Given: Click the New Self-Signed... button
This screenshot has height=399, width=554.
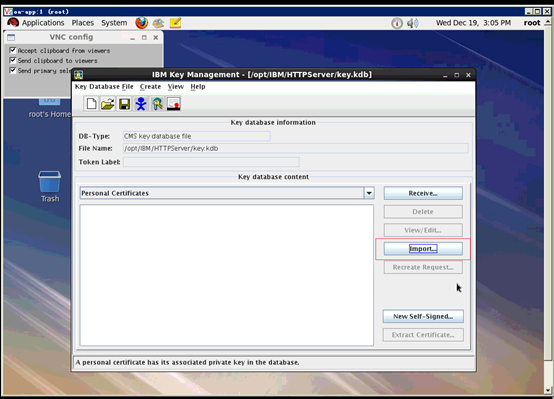Looking at the screenshot, I should tap(423, 316).
